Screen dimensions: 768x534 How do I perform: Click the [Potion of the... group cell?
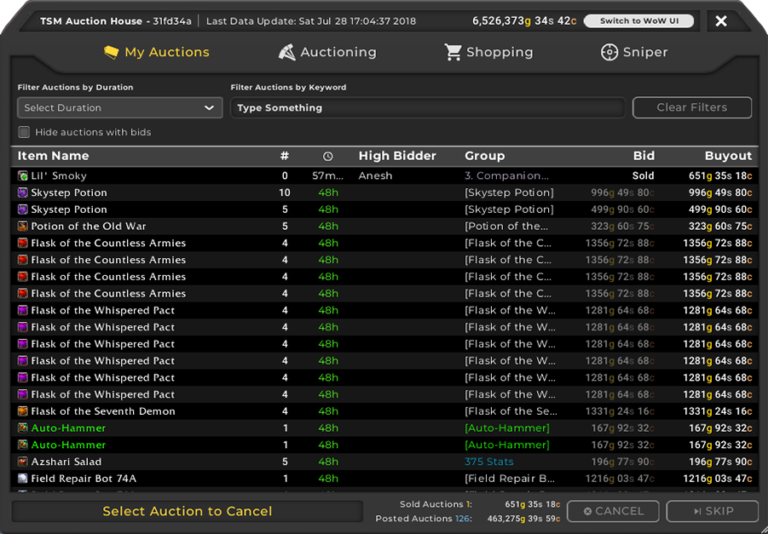tap(506, 226)
